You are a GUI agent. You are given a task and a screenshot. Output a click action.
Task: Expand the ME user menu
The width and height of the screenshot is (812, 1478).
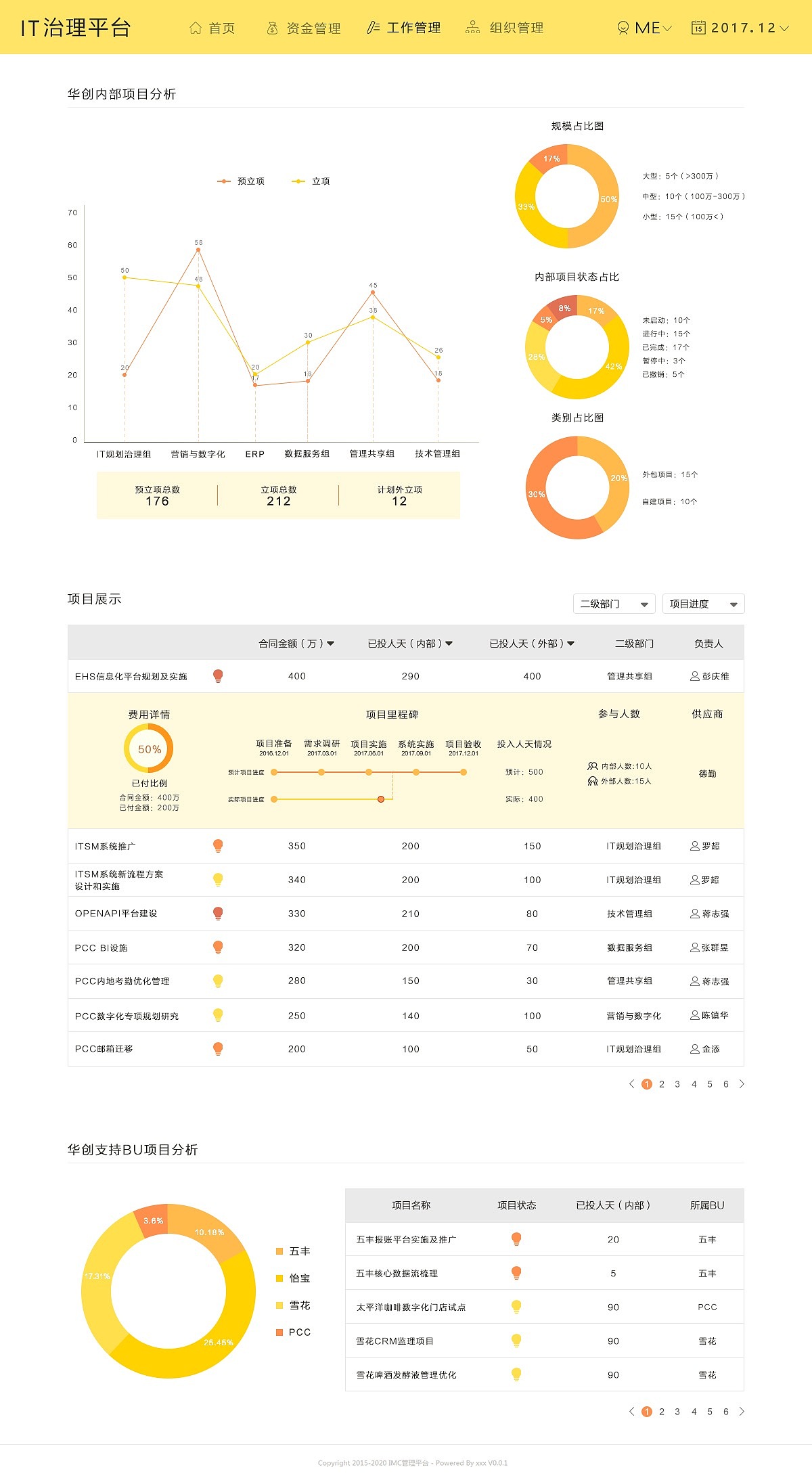667,28
